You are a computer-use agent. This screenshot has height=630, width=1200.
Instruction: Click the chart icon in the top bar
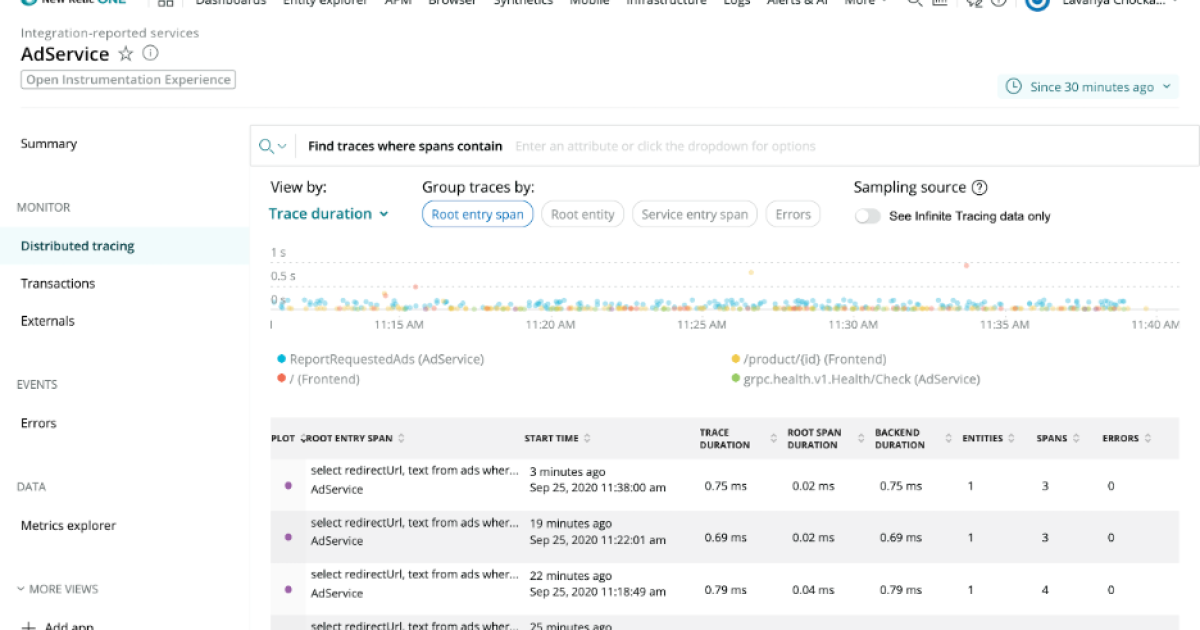coord(938,3)
